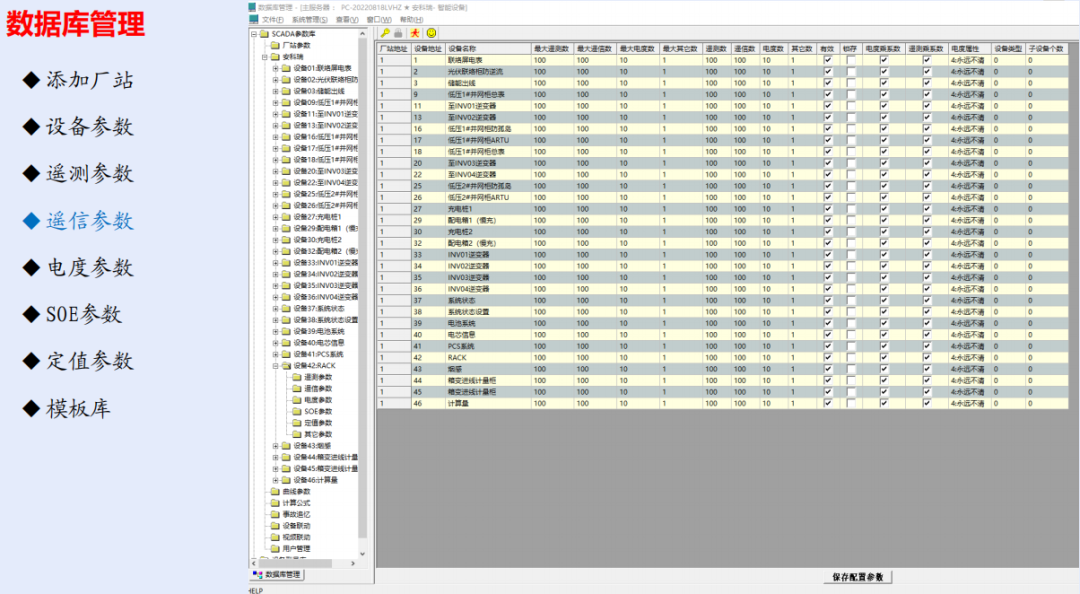Toggle 有效 checkbox in the RACK row
The height and width of the screenshot is (594, 1080).
coord(828,358)
